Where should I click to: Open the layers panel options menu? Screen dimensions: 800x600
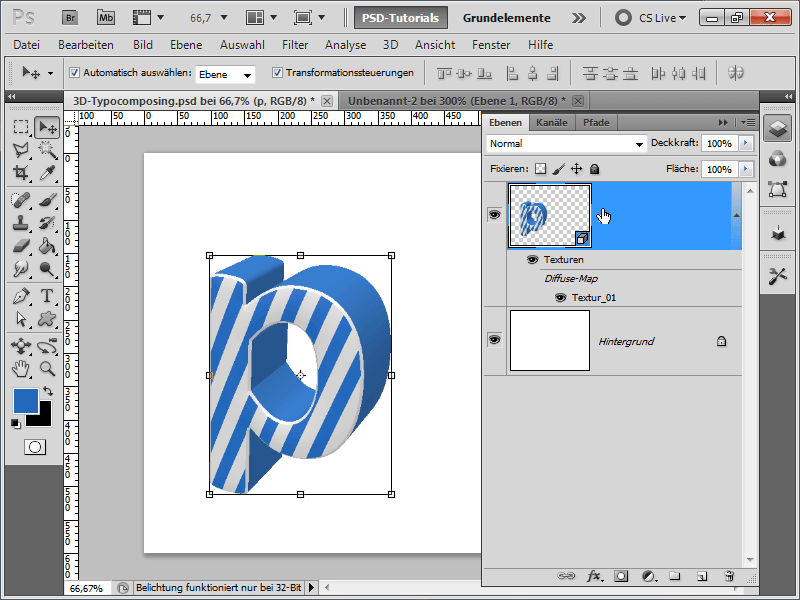coord(748,122)
